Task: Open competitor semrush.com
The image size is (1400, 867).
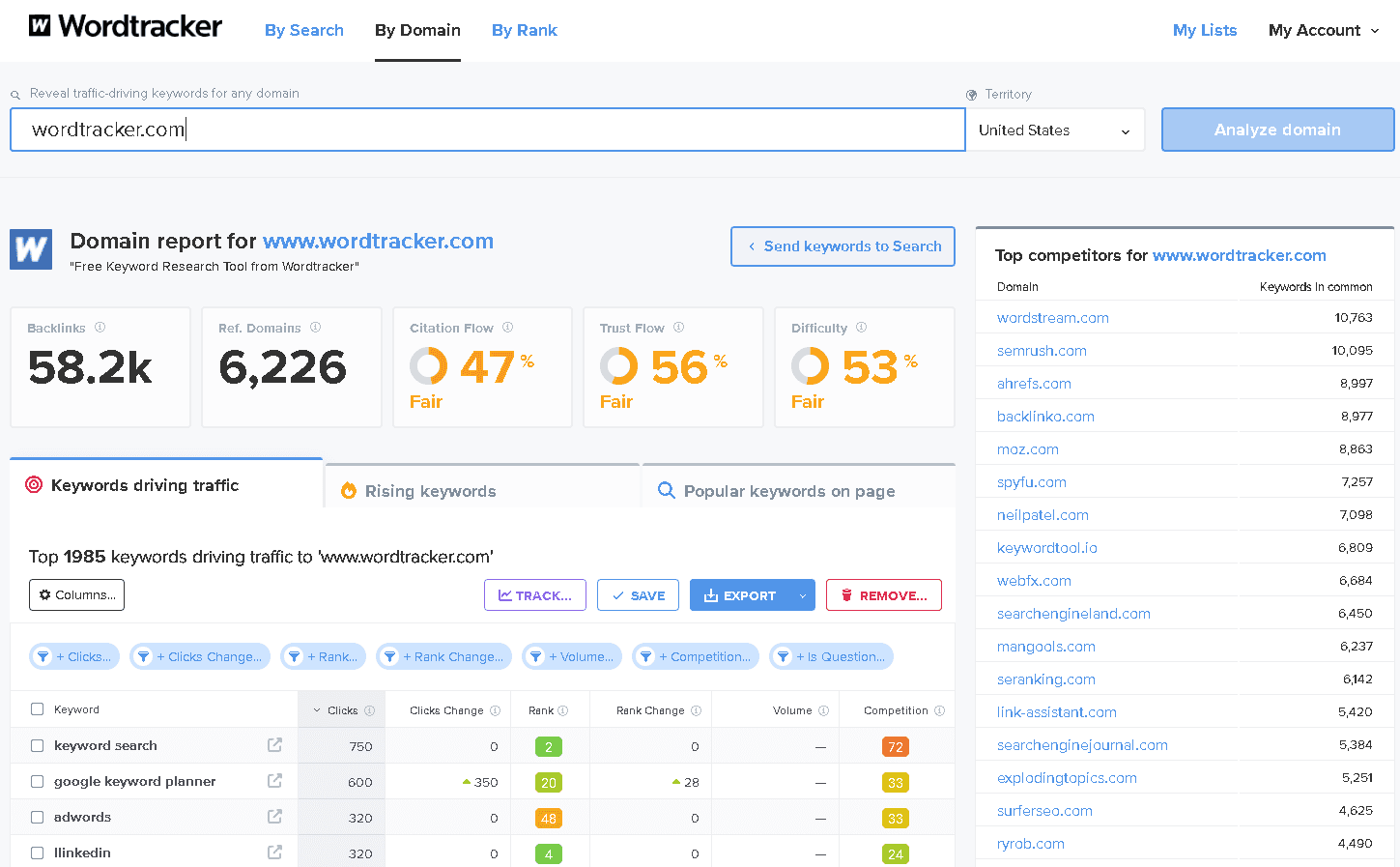Action: coord(1042,351)
